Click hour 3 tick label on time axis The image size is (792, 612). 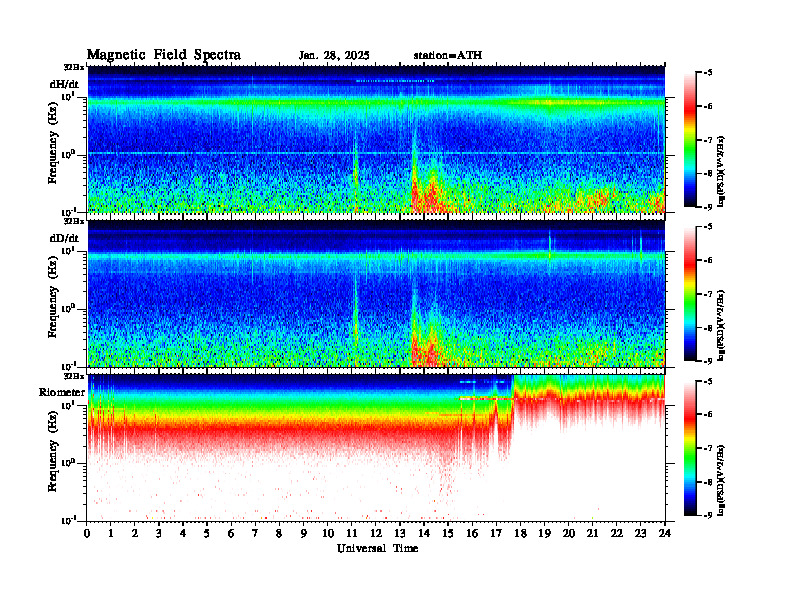[159, 534]
